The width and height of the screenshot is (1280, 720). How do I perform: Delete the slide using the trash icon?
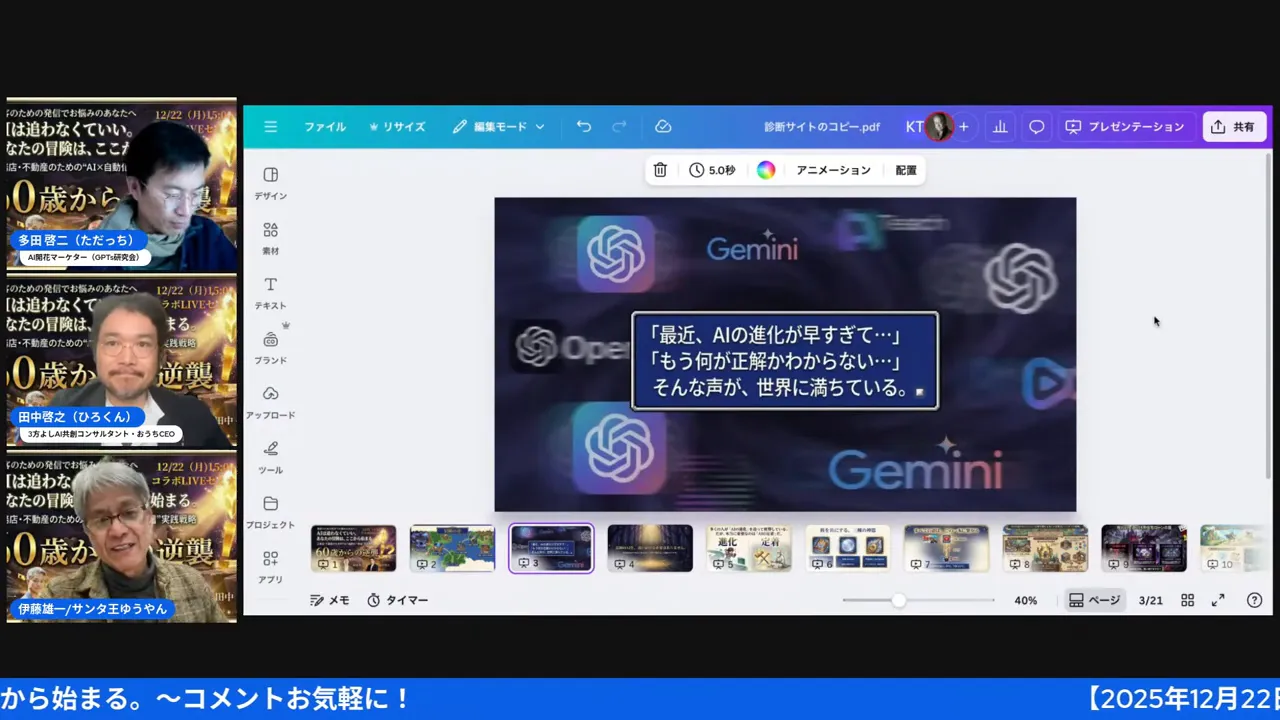659,170
